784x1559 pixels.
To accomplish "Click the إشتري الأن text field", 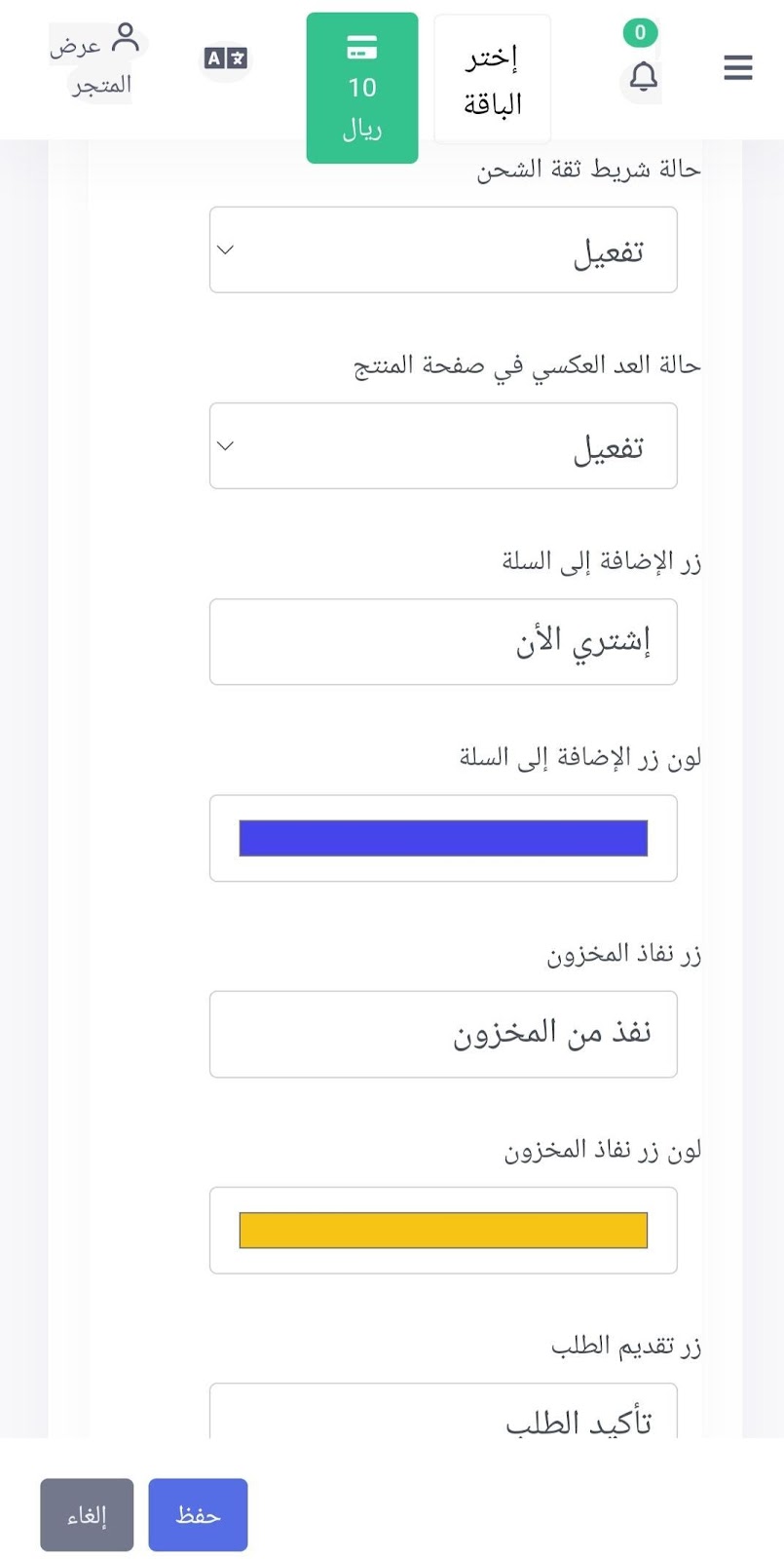I will click(x=443, y=641).
